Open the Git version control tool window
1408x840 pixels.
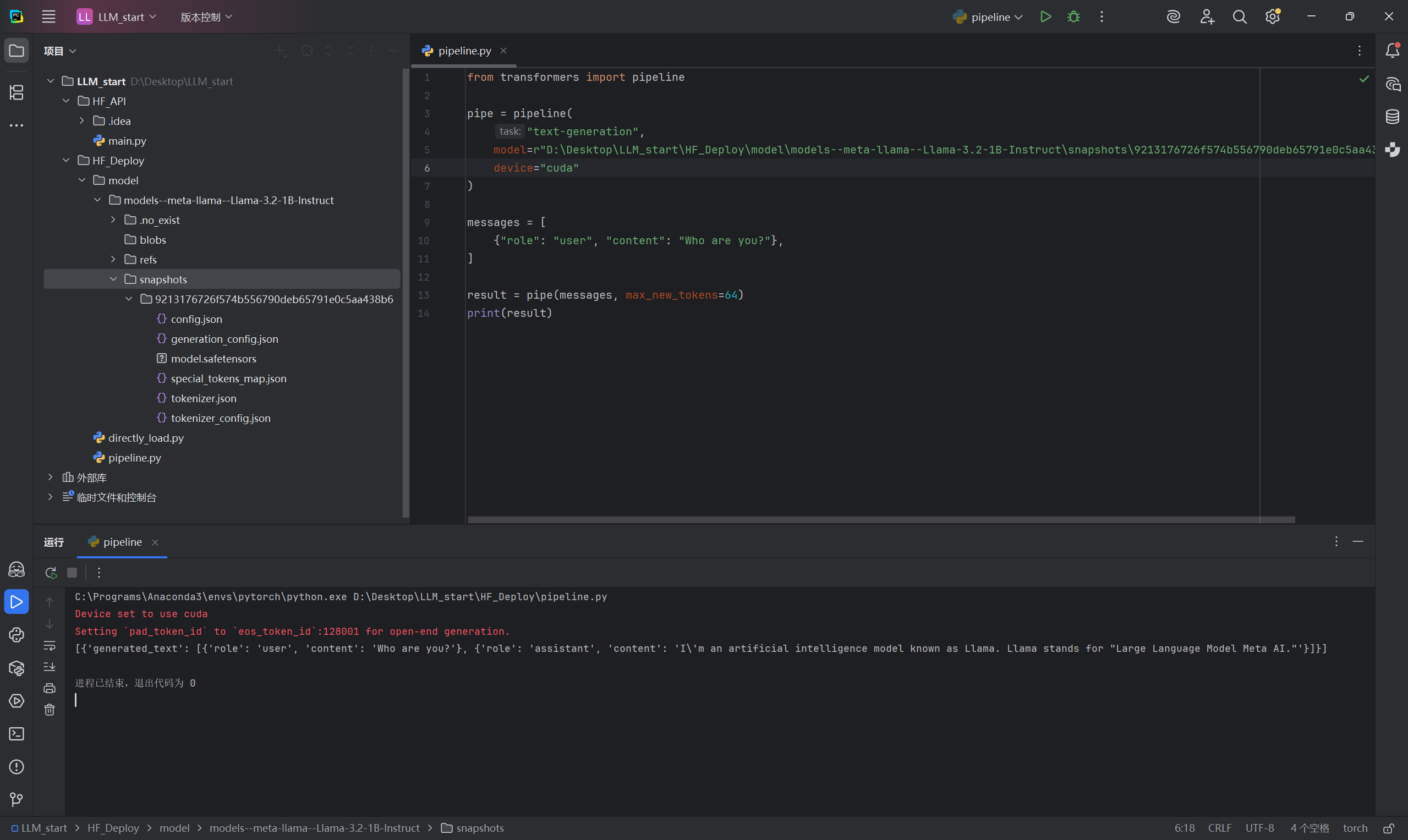(17, 799)
